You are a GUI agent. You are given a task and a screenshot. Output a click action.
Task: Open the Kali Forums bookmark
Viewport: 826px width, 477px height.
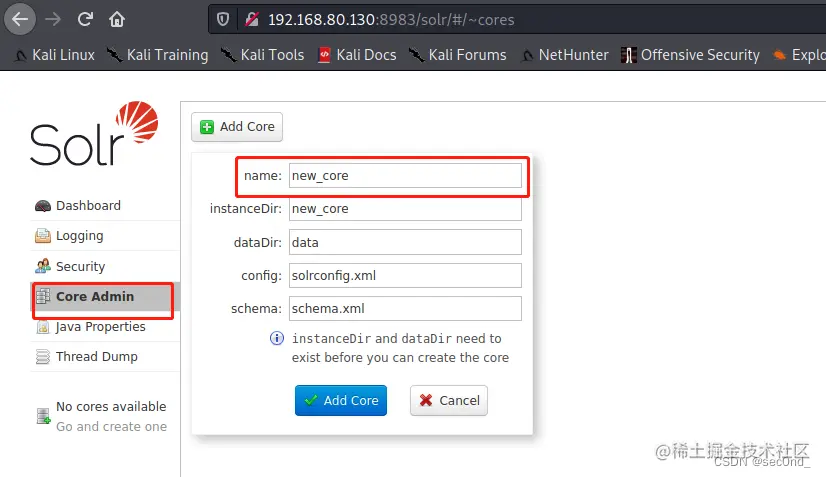click(x=458, y=55)
